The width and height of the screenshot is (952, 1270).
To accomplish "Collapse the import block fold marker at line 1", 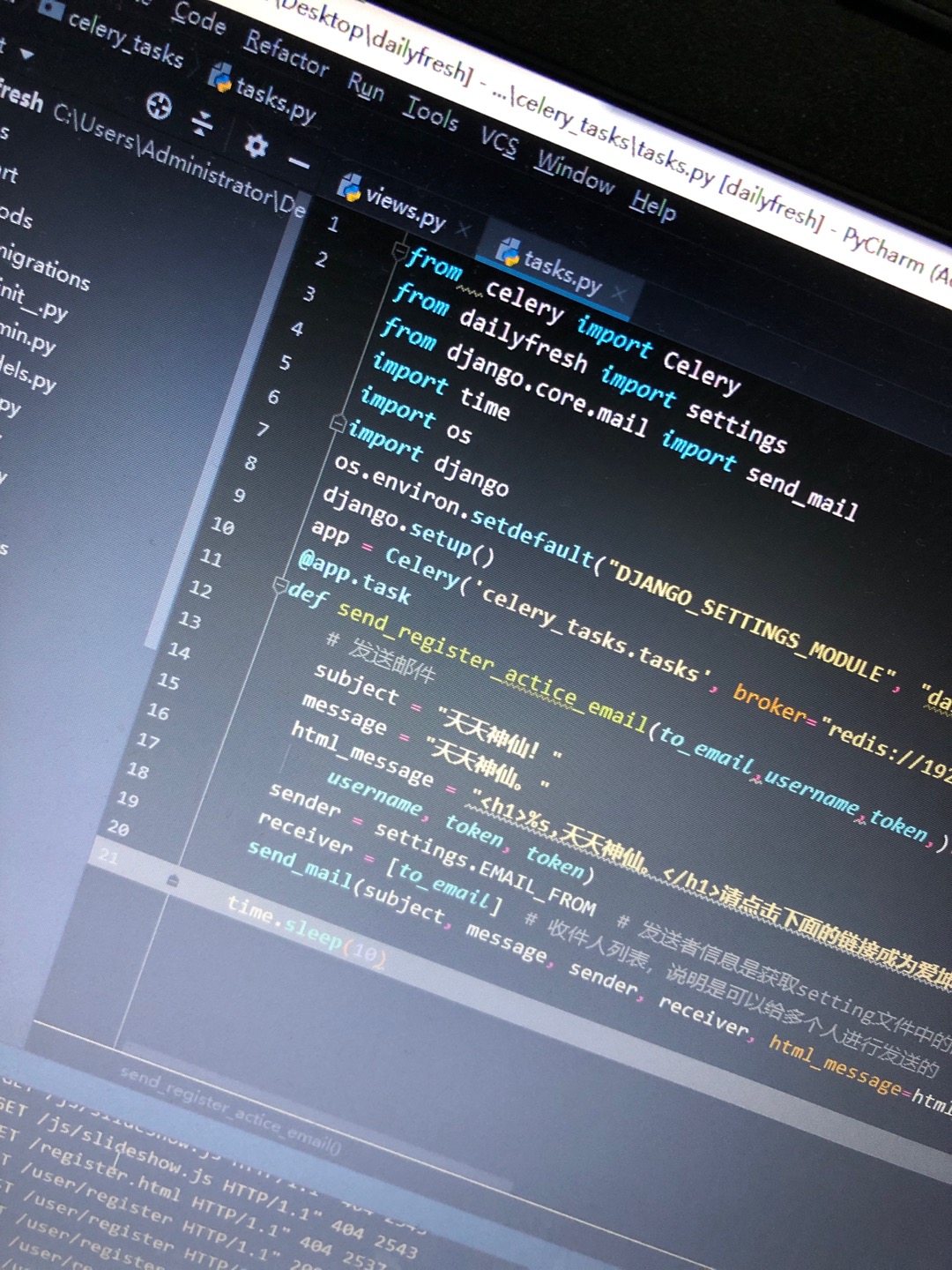I will (x=401, y=251).
